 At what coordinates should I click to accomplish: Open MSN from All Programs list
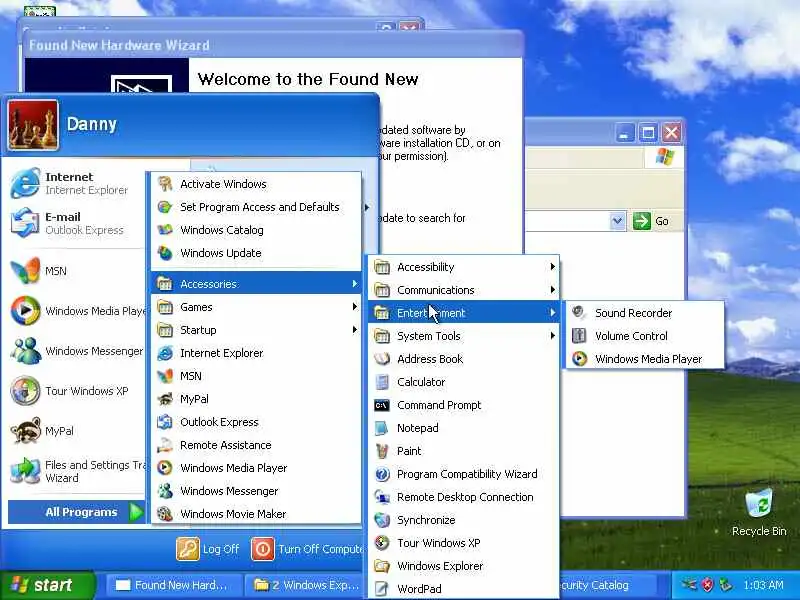click(256, 376)
